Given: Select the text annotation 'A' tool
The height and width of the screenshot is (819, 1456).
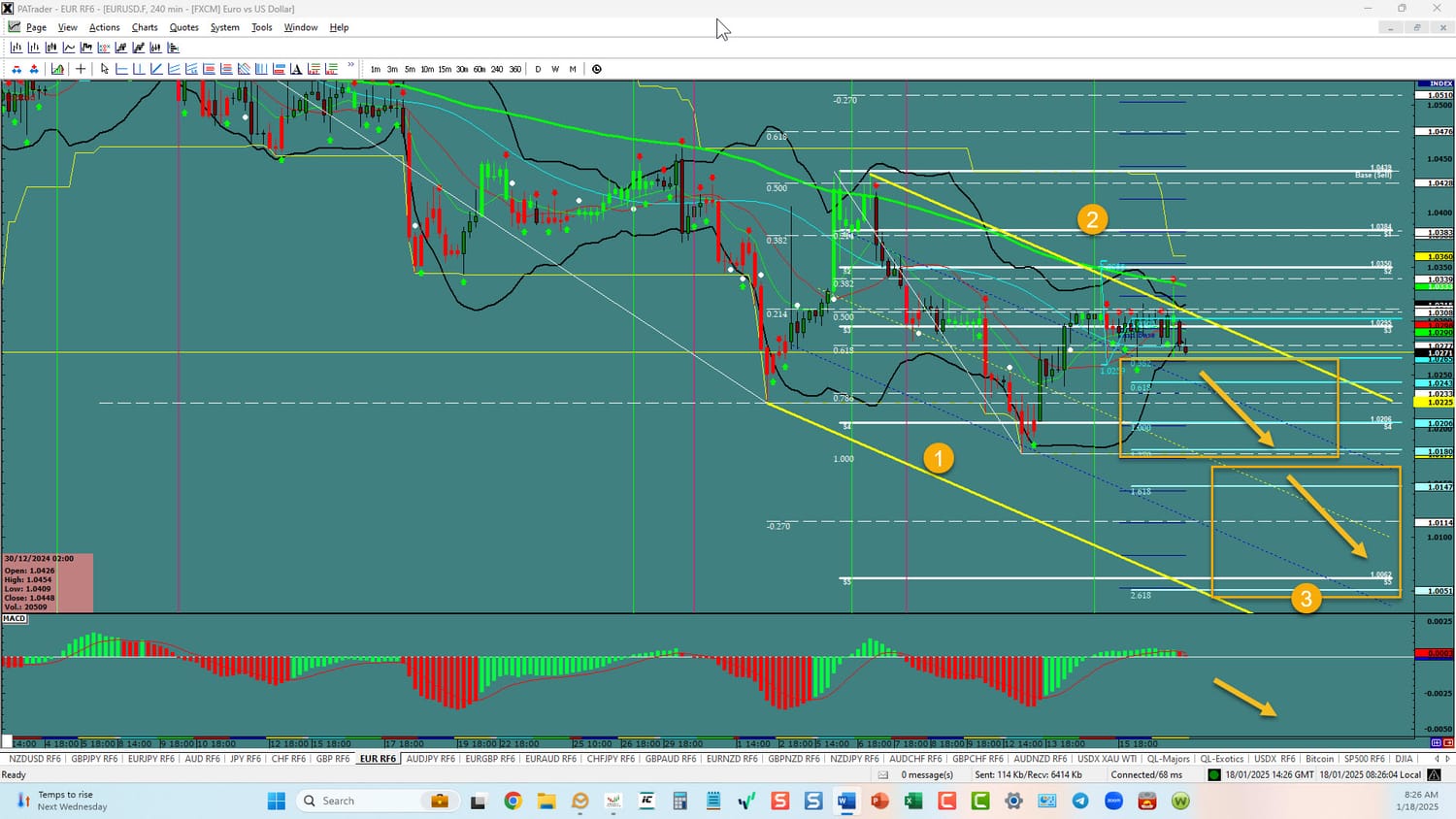Looking at the screenshot, I should (x=296, y=69).
